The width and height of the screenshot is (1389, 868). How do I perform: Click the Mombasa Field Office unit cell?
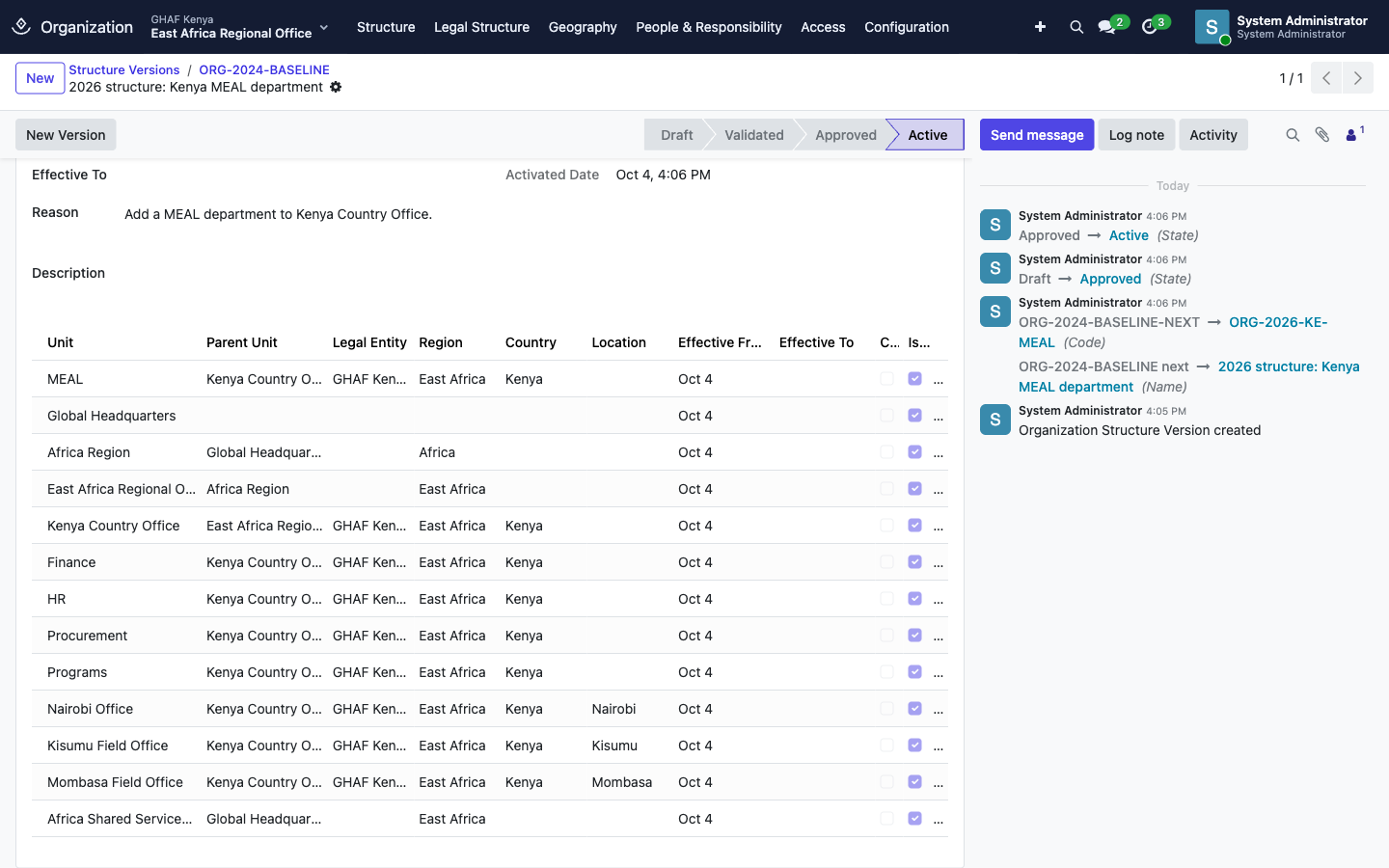click(115, 782)
